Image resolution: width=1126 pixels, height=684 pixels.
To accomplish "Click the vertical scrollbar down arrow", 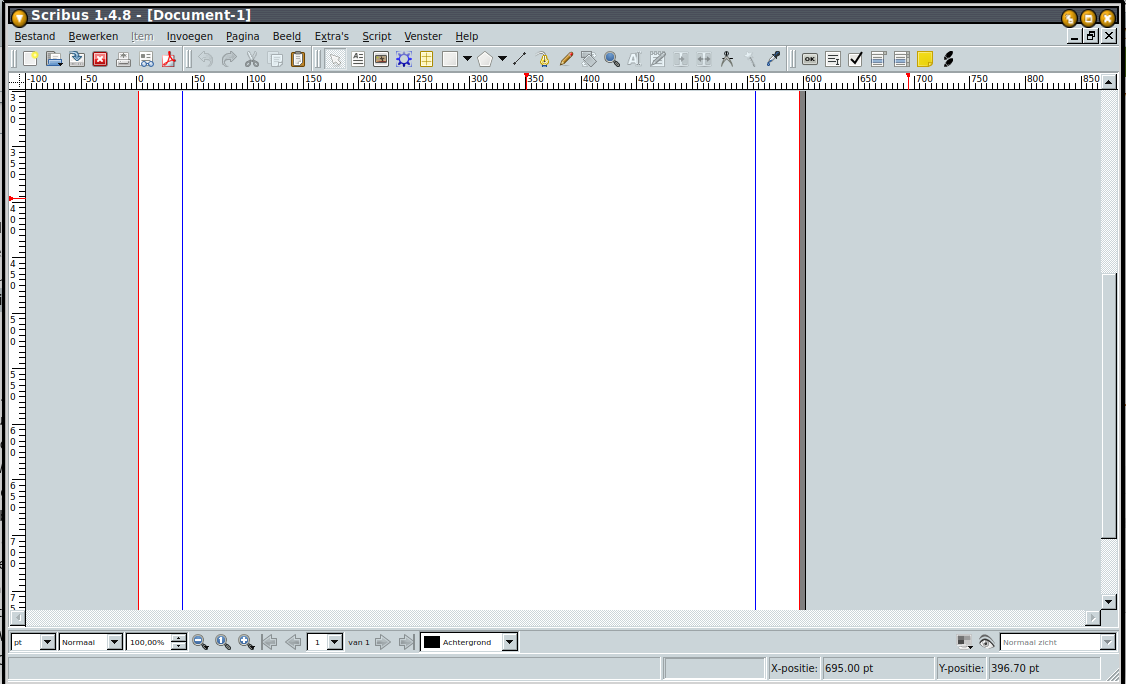I will click(1109, 602).
